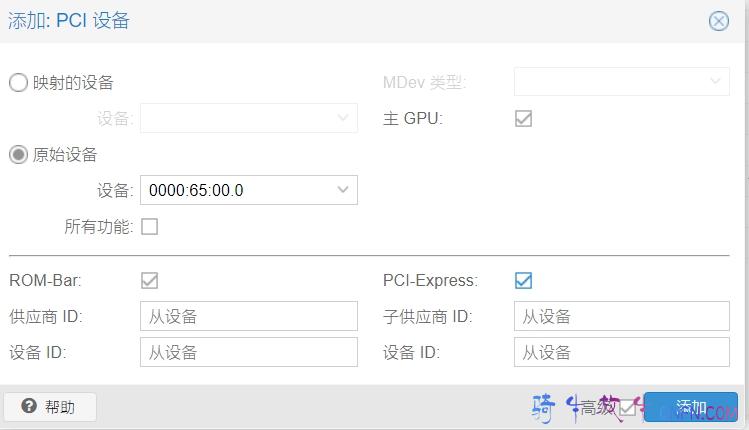Toggle the ROM-Bar checkbox
The image size is (749, 430).
149,281
